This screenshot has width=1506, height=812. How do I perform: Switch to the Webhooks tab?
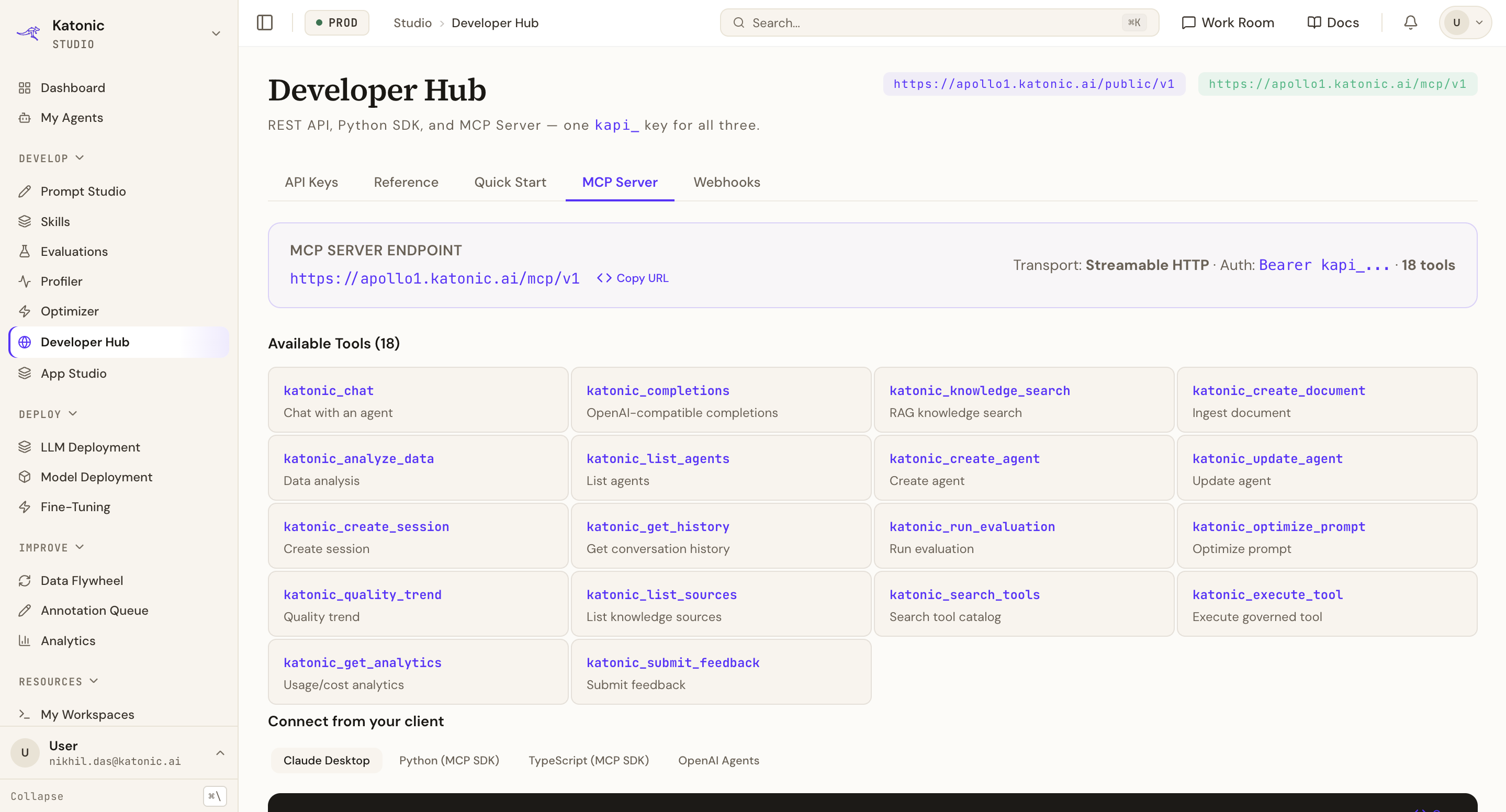pyautogui.click(x=727, y=183)
